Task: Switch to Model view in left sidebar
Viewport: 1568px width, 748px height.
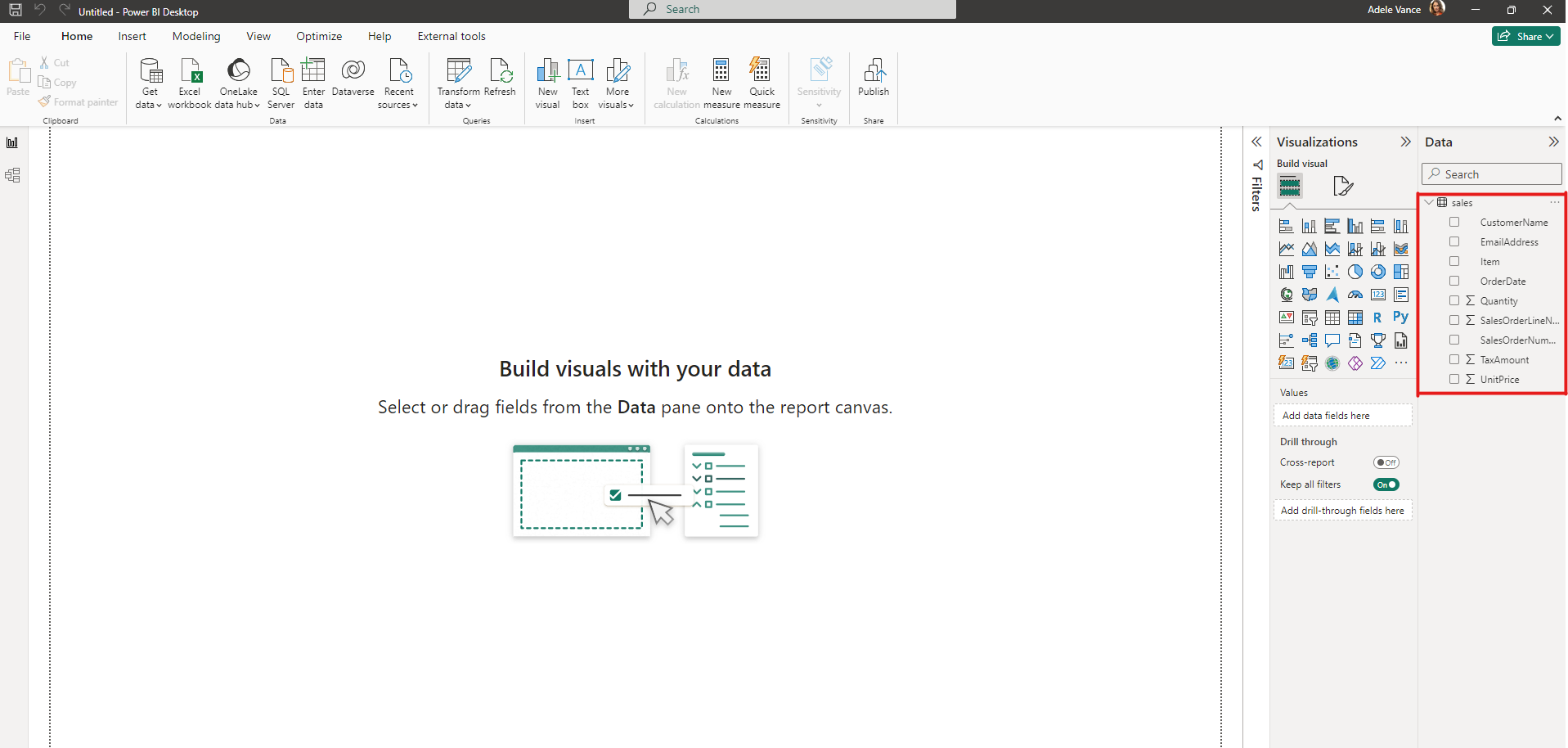Action: (12, 175)
